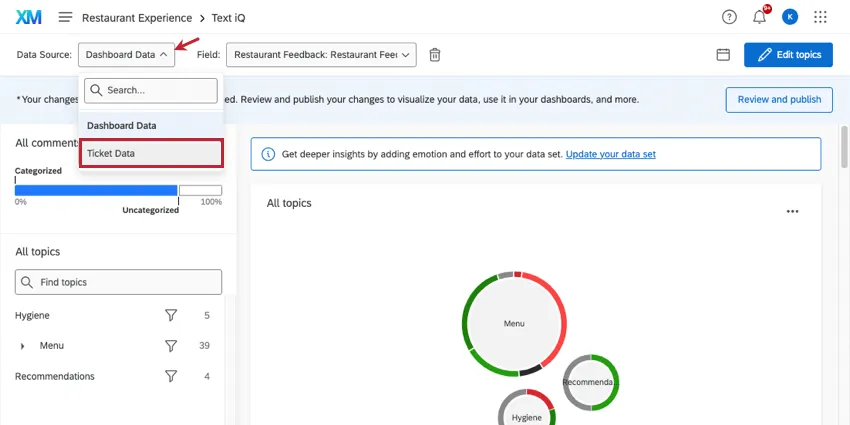This screenshot has width=850, height=425.
Task: Click the Find topics search field
Action: (x=119, y=282)
